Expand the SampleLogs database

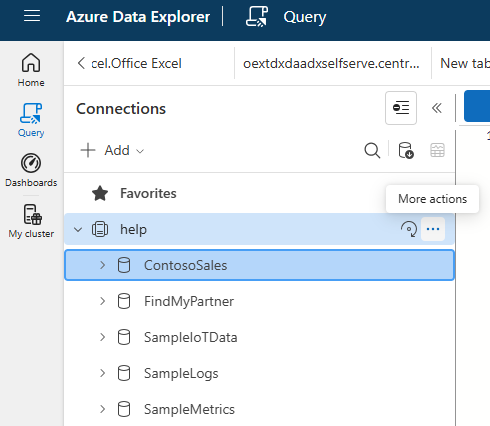(x=103, y=373)
